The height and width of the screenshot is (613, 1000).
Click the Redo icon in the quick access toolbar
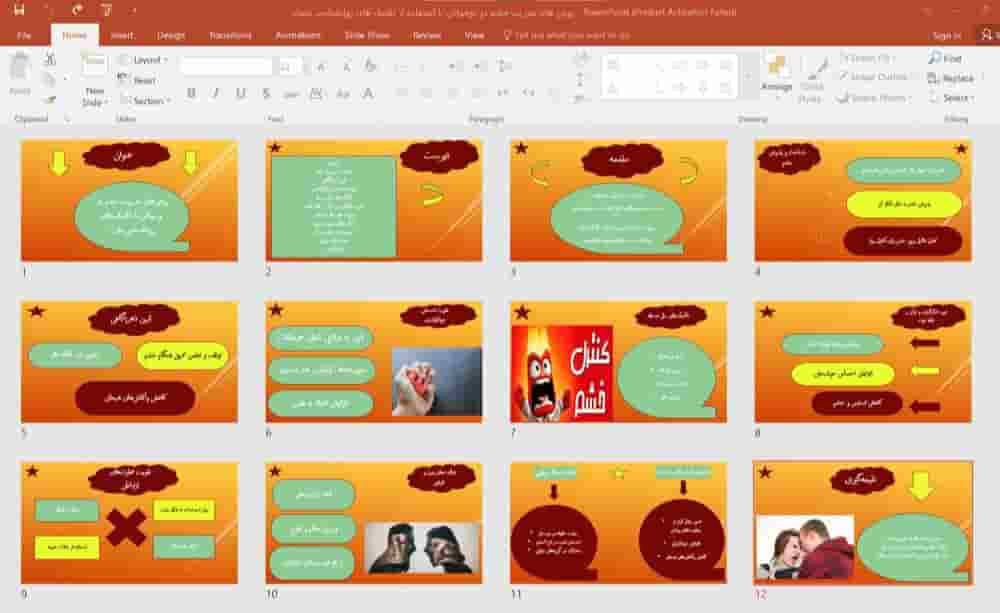coord(77,10)
